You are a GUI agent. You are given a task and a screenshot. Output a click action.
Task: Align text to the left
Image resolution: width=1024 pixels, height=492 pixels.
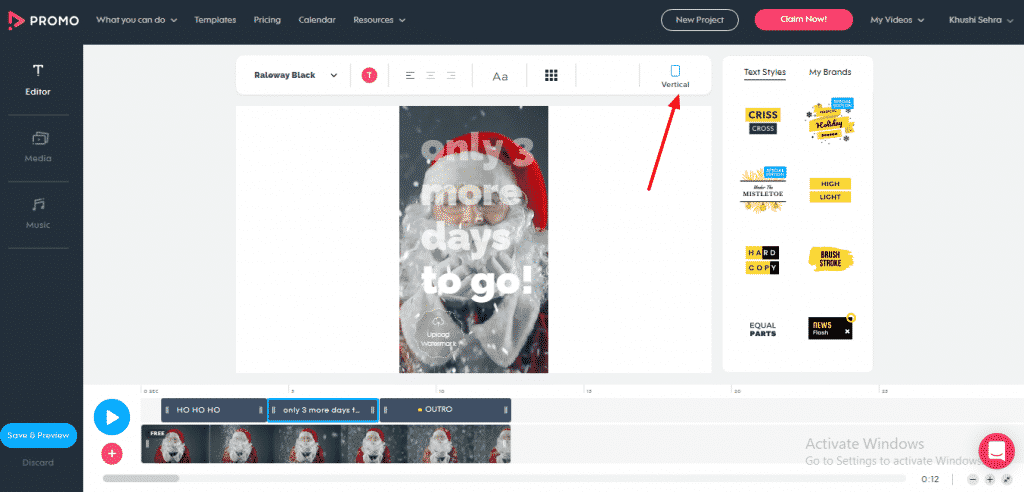click(x=410, y=75)
